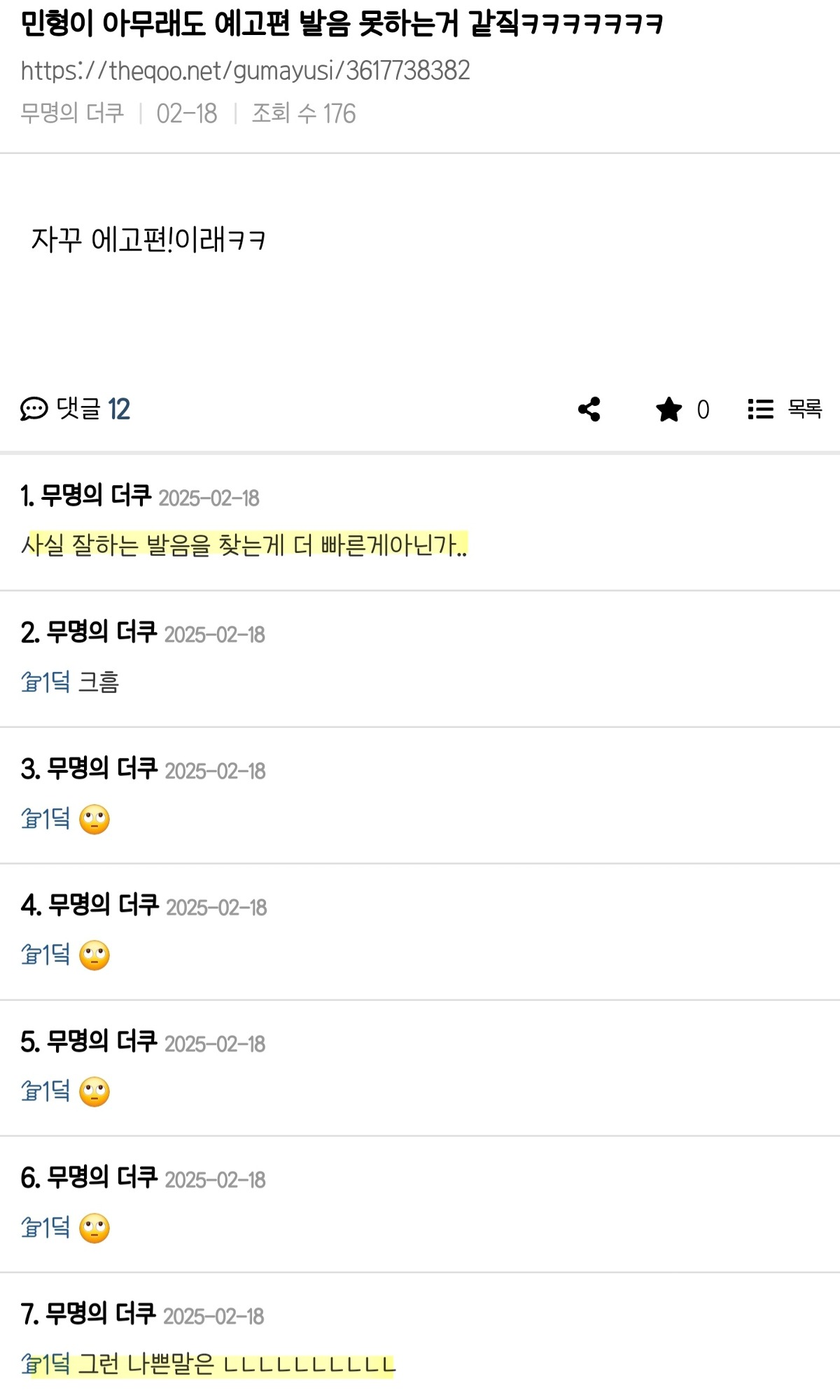The height and width of the screenshot is (1400, 840).
Task: Tap comment 1 author name
Action: (96, 496)
